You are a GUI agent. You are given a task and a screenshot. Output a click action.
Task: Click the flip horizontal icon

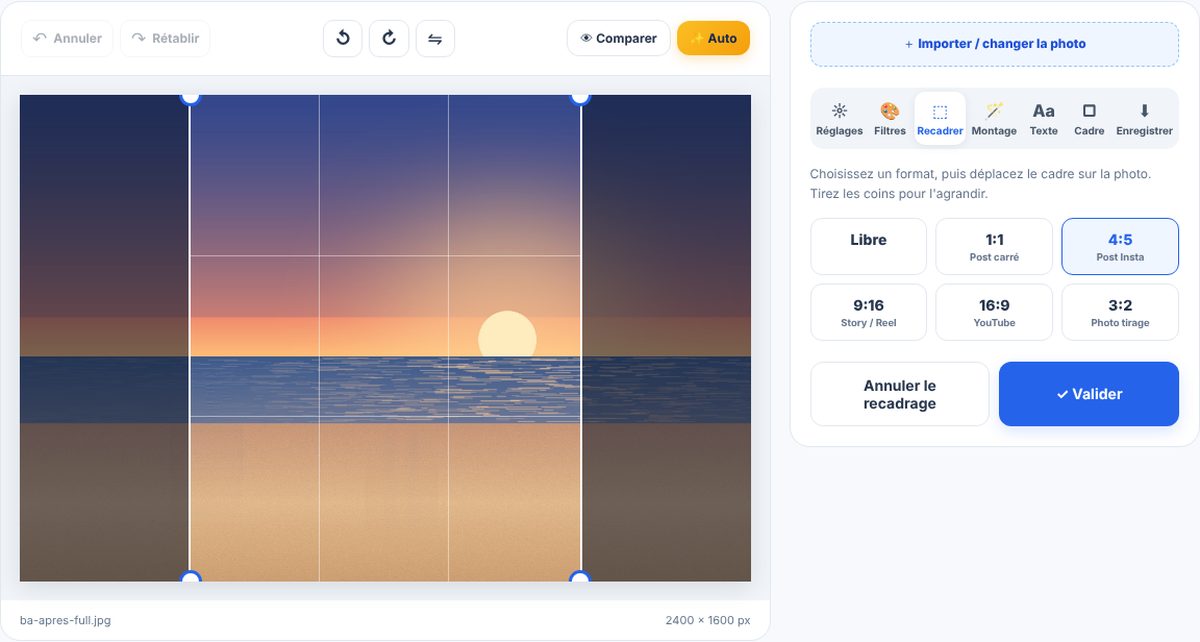(435, 38)
